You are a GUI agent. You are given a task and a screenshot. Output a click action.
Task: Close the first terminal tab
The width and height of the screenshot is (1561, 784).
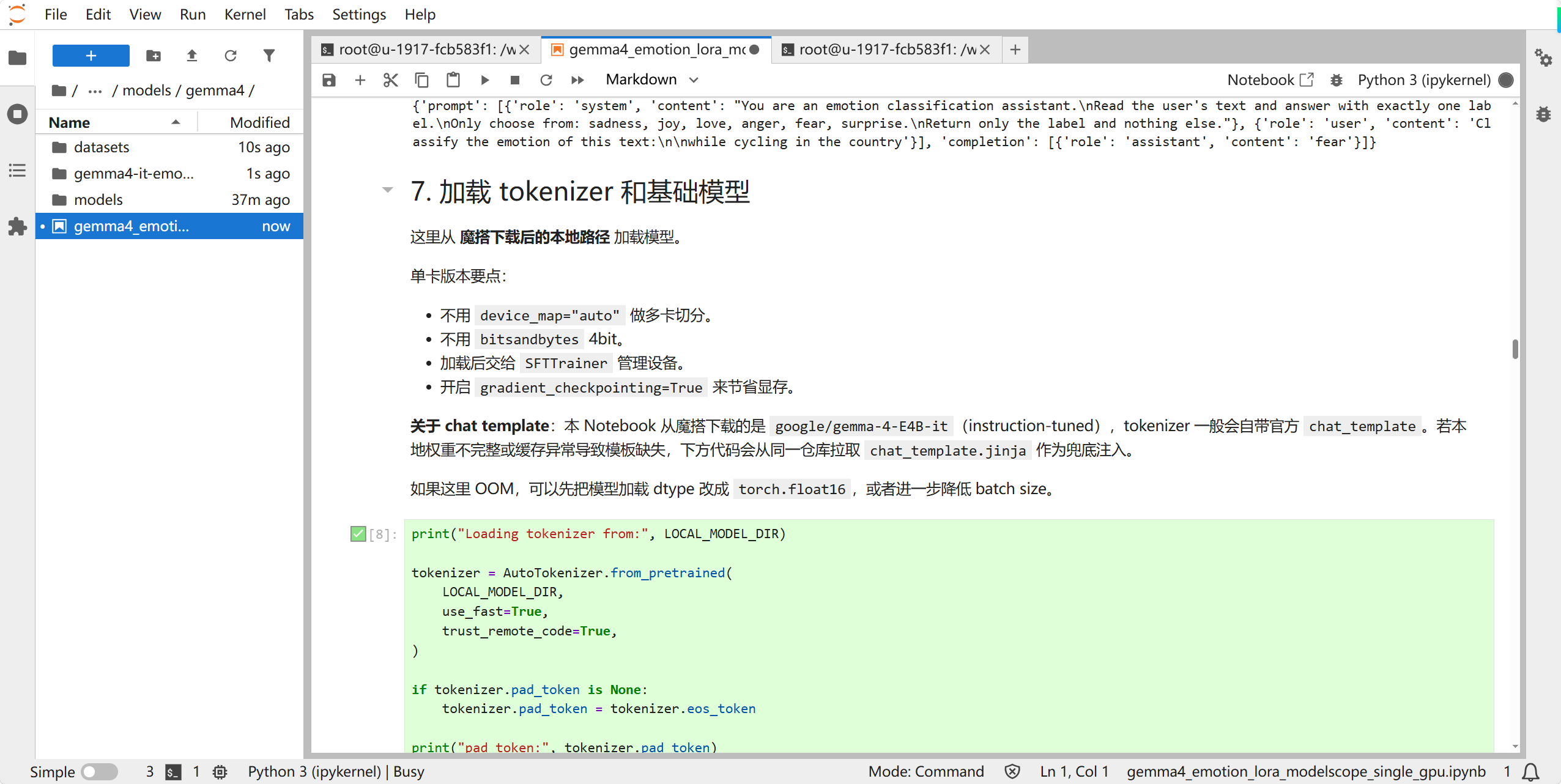[x=524, y=50]
